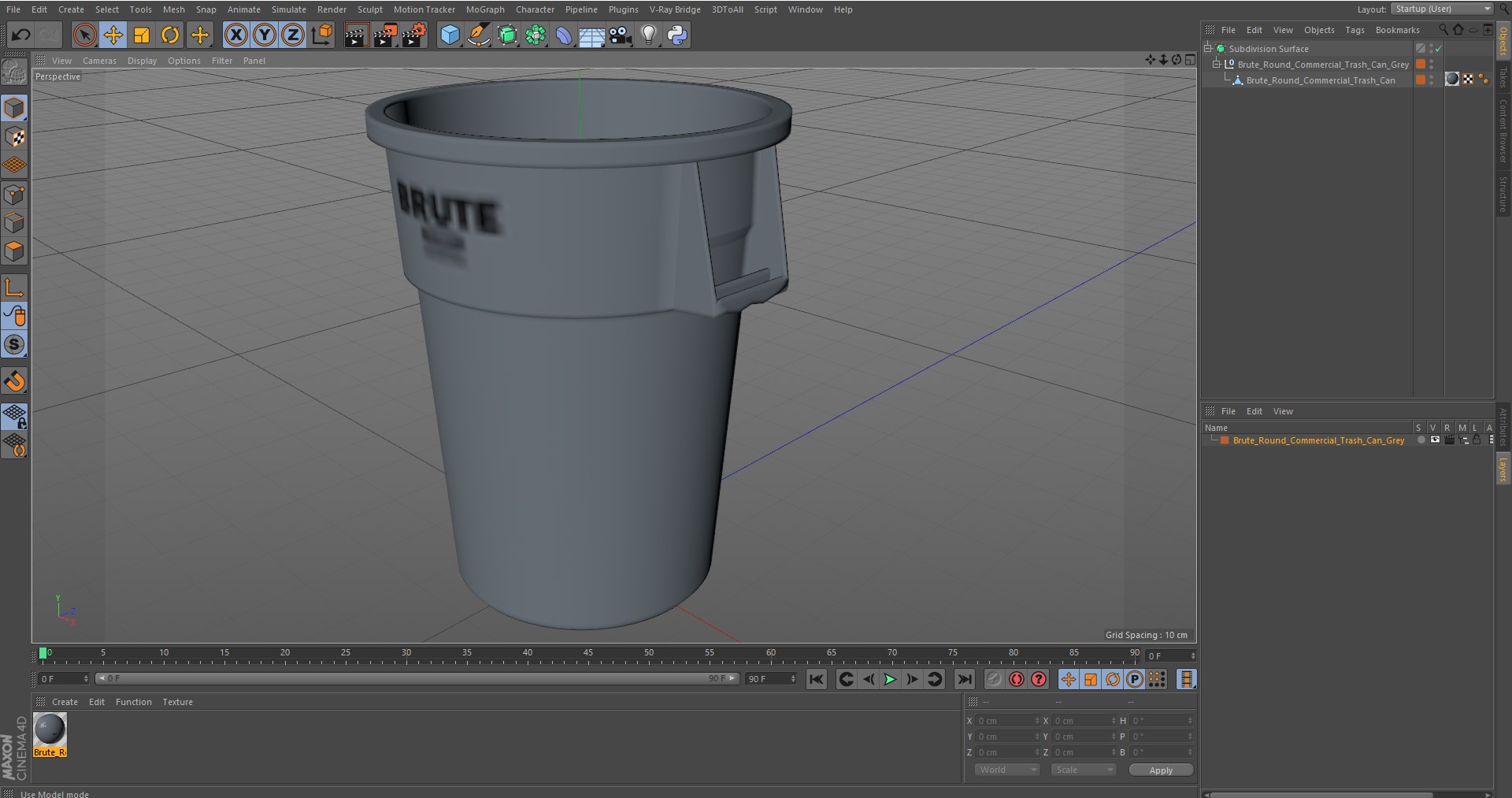1512x798 pixels.
Task: Open viewport Cameras menu
Action: coord(99,61)
